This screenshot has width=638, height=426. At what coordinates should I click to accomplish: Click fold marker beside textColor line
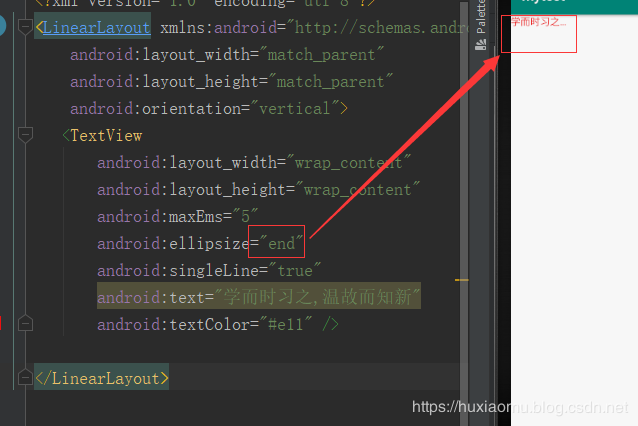[25, 323]
